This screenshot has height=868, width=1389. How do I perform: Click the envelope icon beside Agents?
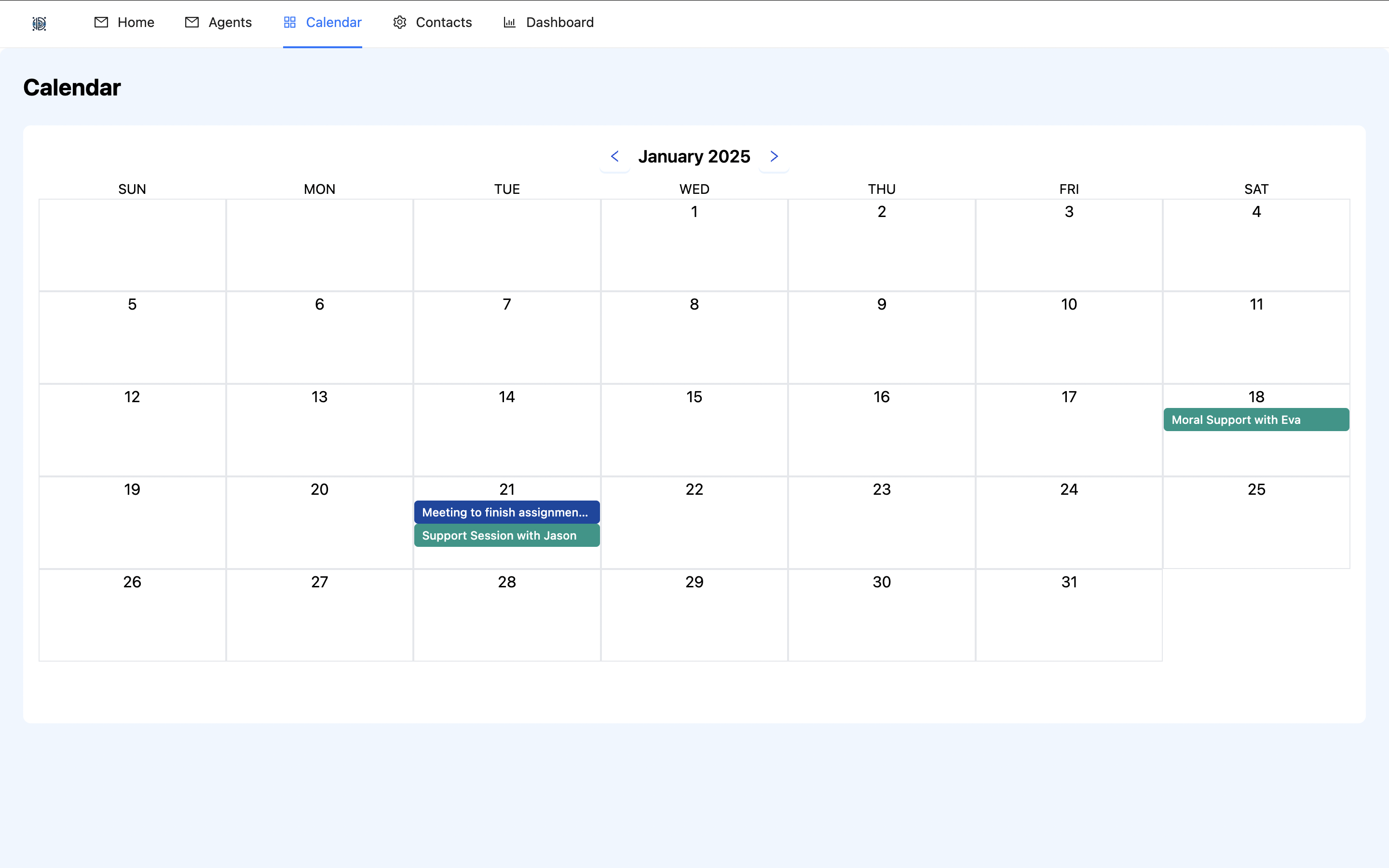point(191,22)
